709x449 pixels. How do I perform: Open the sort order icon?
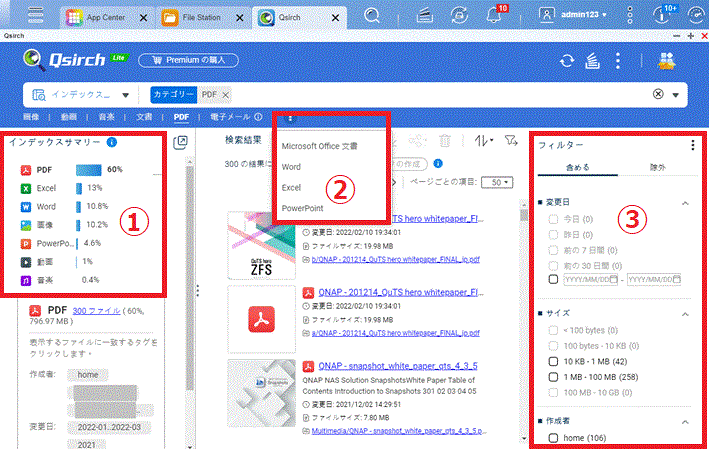coord(483,141)
